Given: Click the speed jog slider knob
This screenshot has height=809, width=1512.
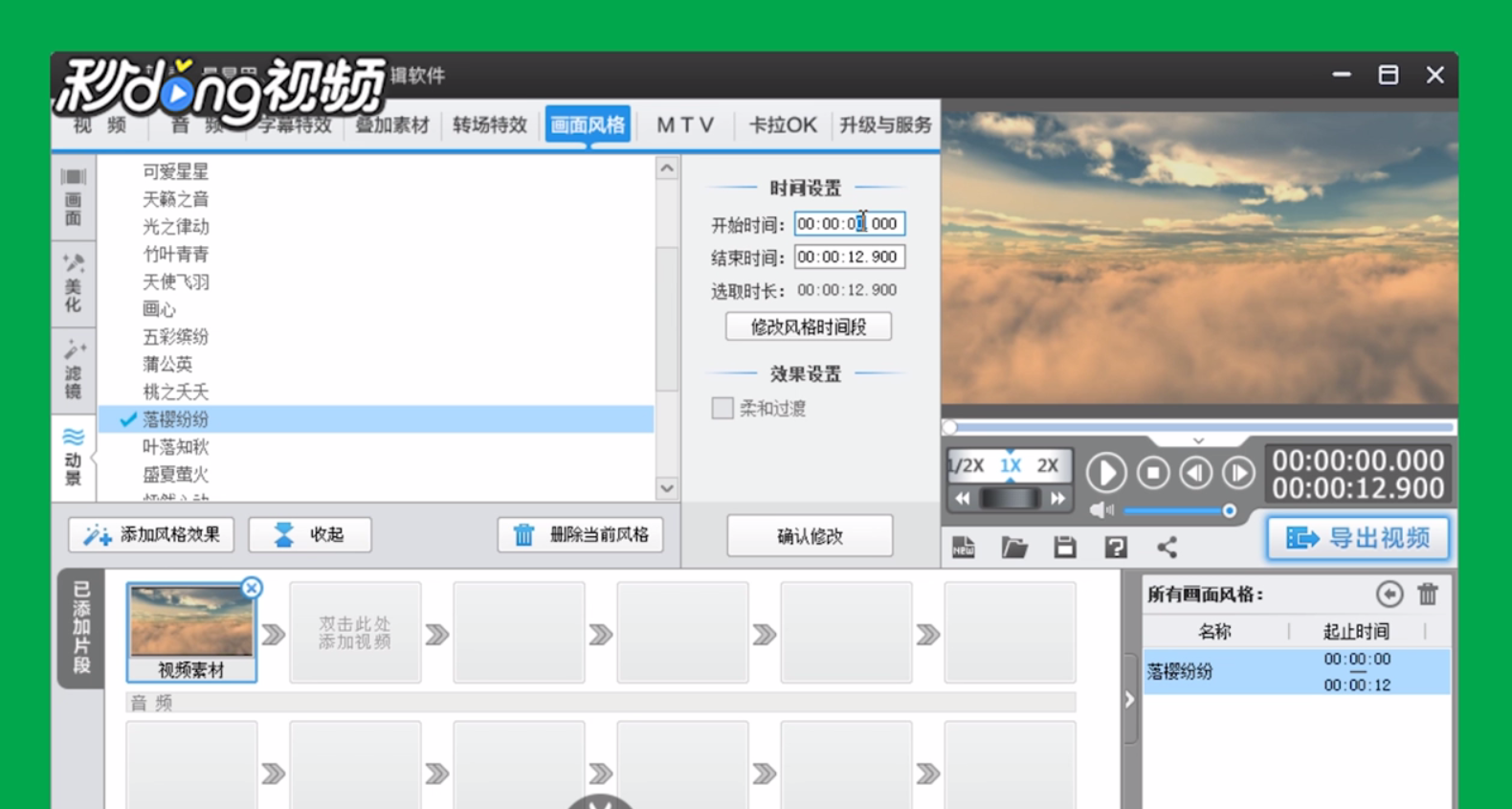Looking at the screenshot, I should click(x=1010, y=499).
